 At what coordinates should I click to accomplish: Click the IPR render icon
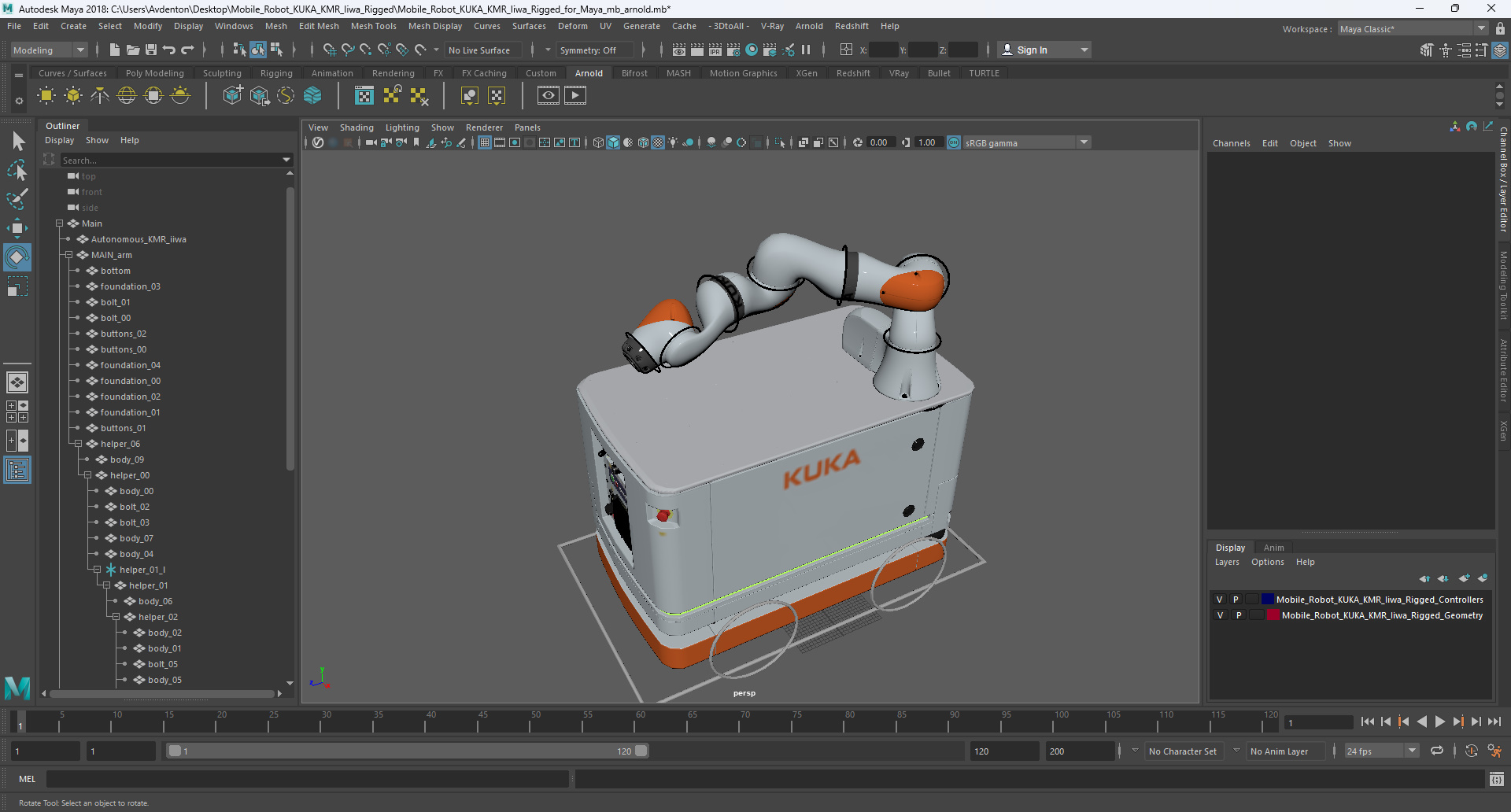tap(715, 50)
